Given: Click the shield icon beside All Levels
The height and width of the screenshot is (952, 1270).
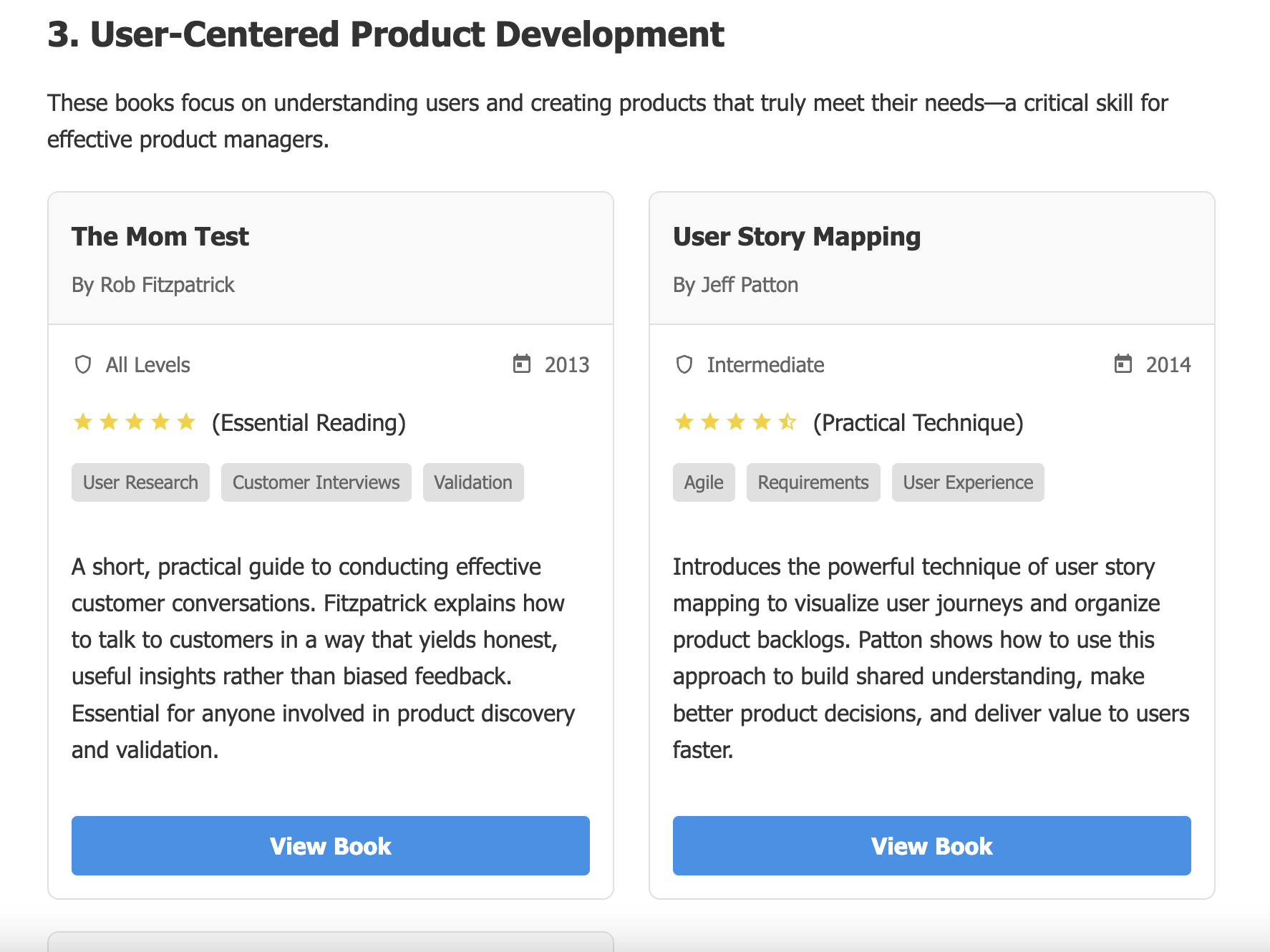Looking at the screenshot, I should (x=83, y=365).
